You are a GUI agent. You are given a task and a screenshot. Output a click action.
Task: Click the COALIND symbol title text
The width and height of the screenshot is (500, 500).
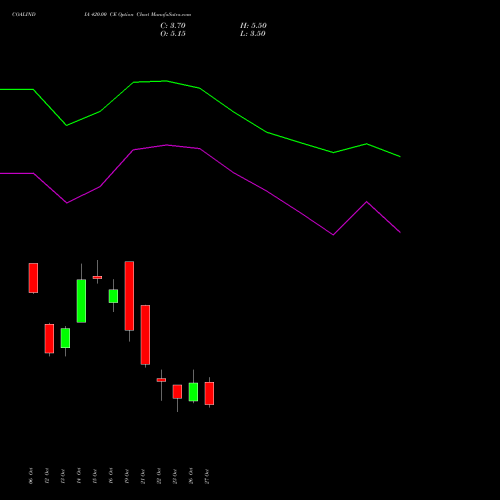[24, 15]
